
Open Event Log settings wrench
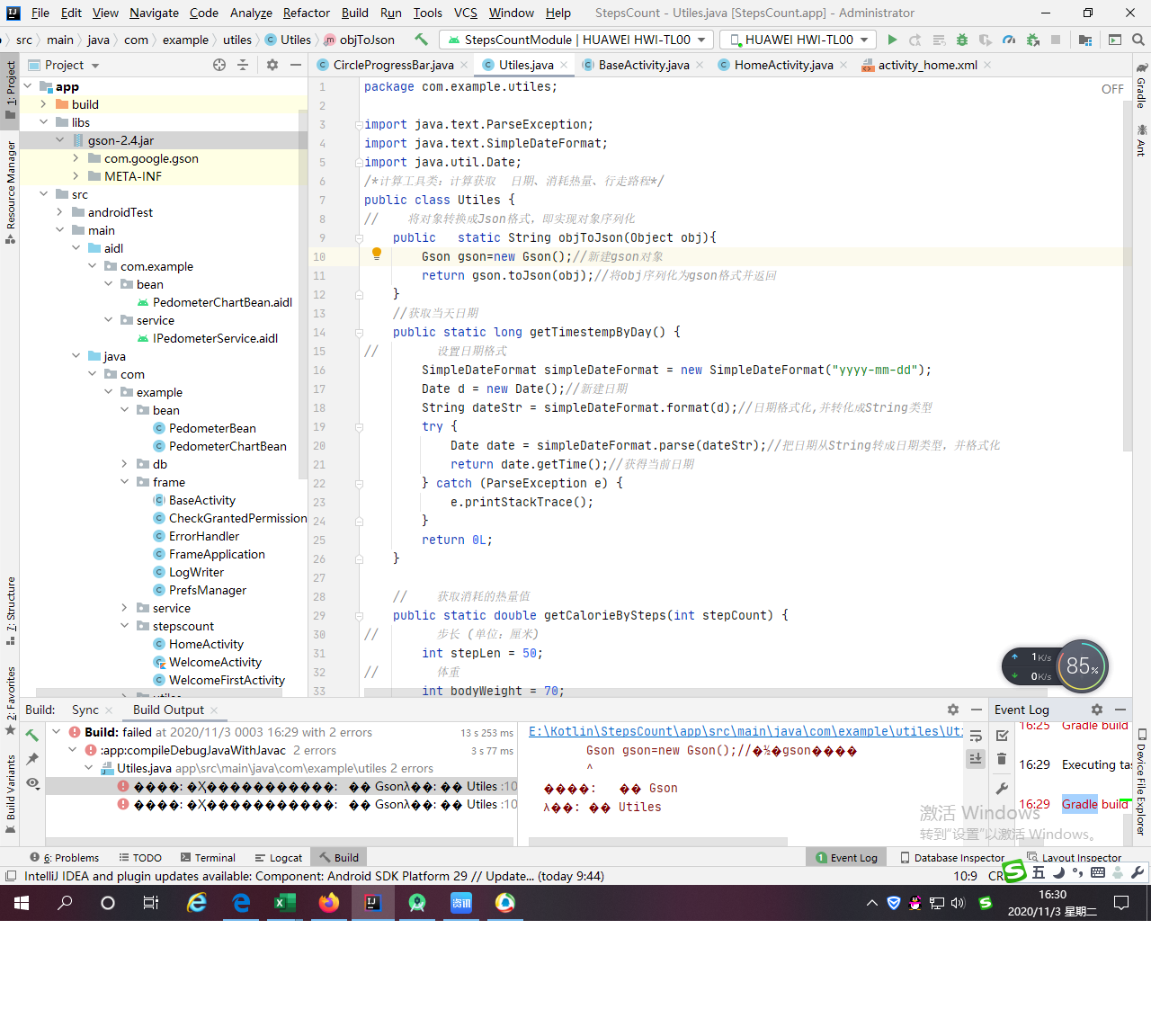tap(1002, 789)
